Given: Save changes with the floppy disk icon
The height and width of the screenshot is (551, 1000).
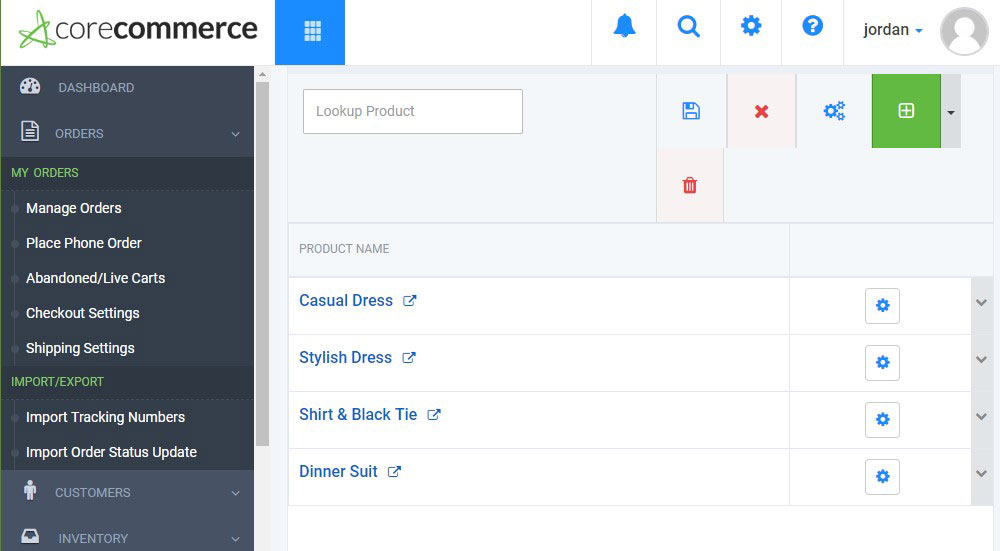Looking at the screenshot, I should pos(691,111).
